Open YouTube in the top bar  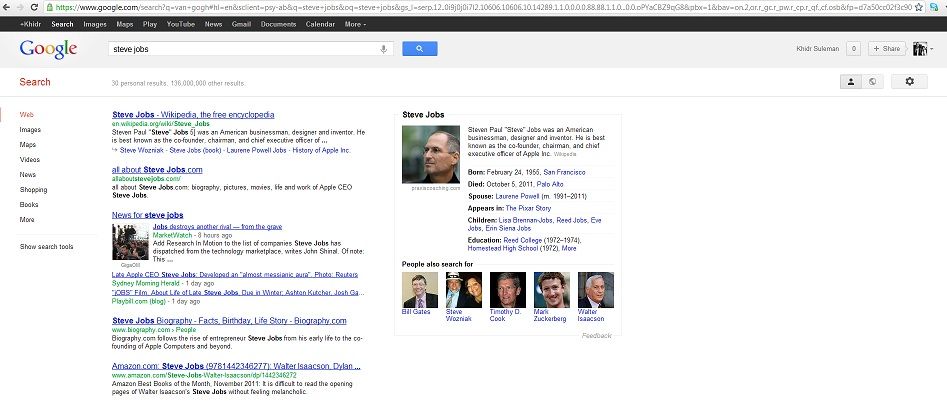[181, 24]
